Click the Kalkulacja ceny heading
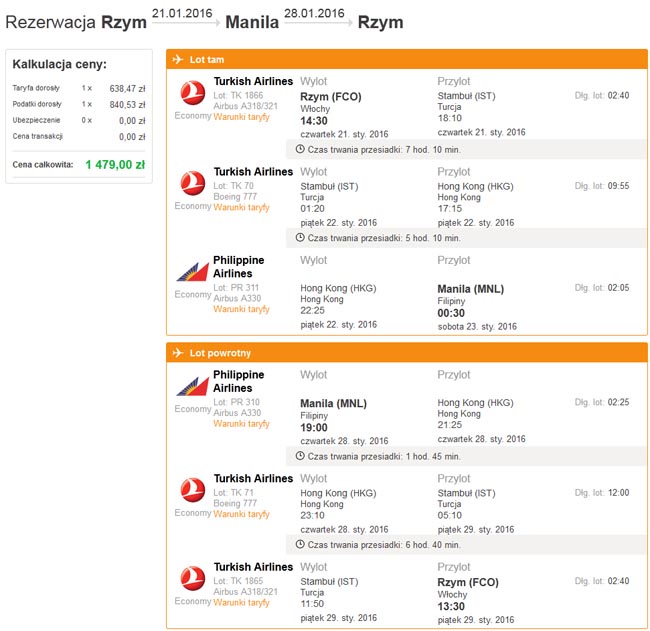Viewport: 650px width, 631px height. click(60, 64)
